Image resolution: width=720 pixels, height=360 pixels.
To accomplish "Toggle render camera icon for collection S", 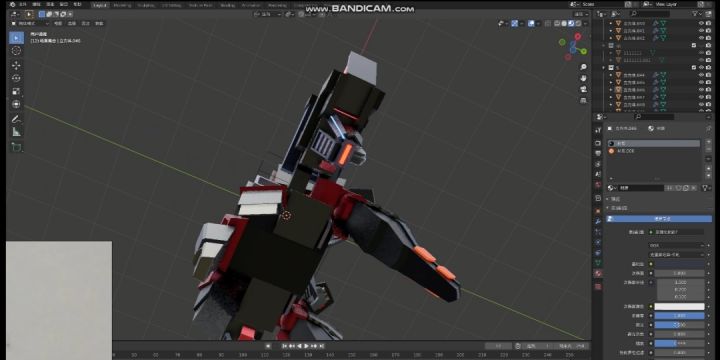I will 709,68.
